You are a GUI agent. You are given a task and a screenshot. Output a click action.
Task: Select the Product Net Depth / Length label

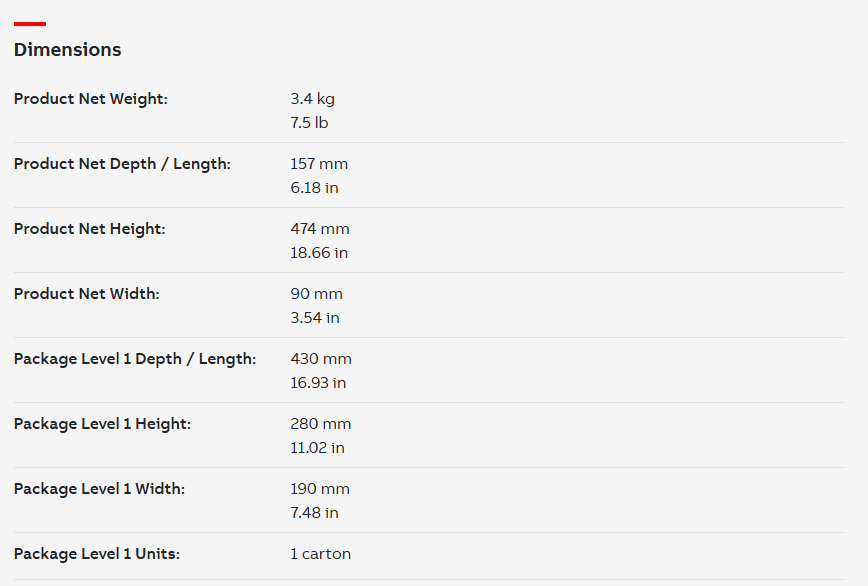coord(122,164)
